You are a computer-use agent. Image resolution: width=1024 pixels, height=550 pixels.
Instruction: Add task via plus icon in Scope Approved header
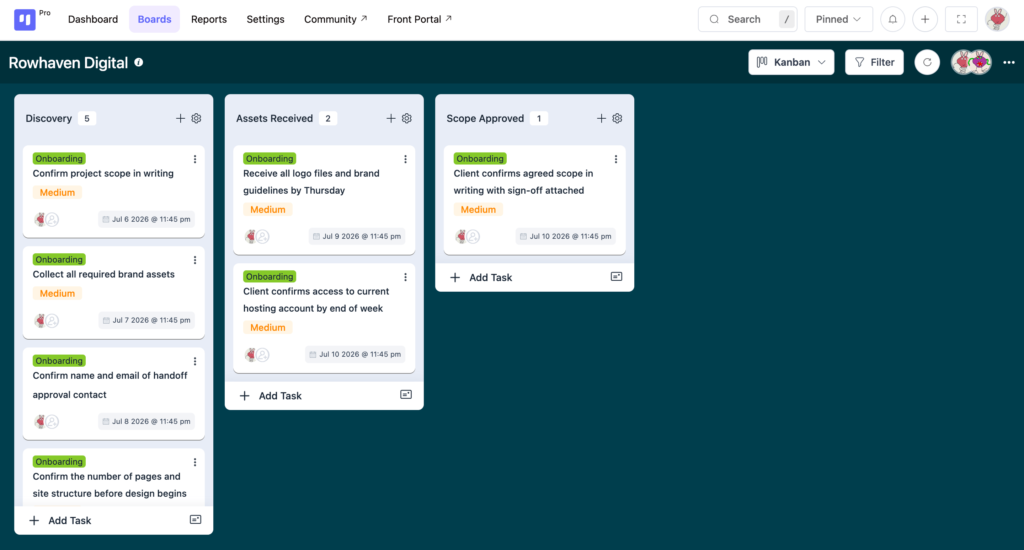[601, 118]
